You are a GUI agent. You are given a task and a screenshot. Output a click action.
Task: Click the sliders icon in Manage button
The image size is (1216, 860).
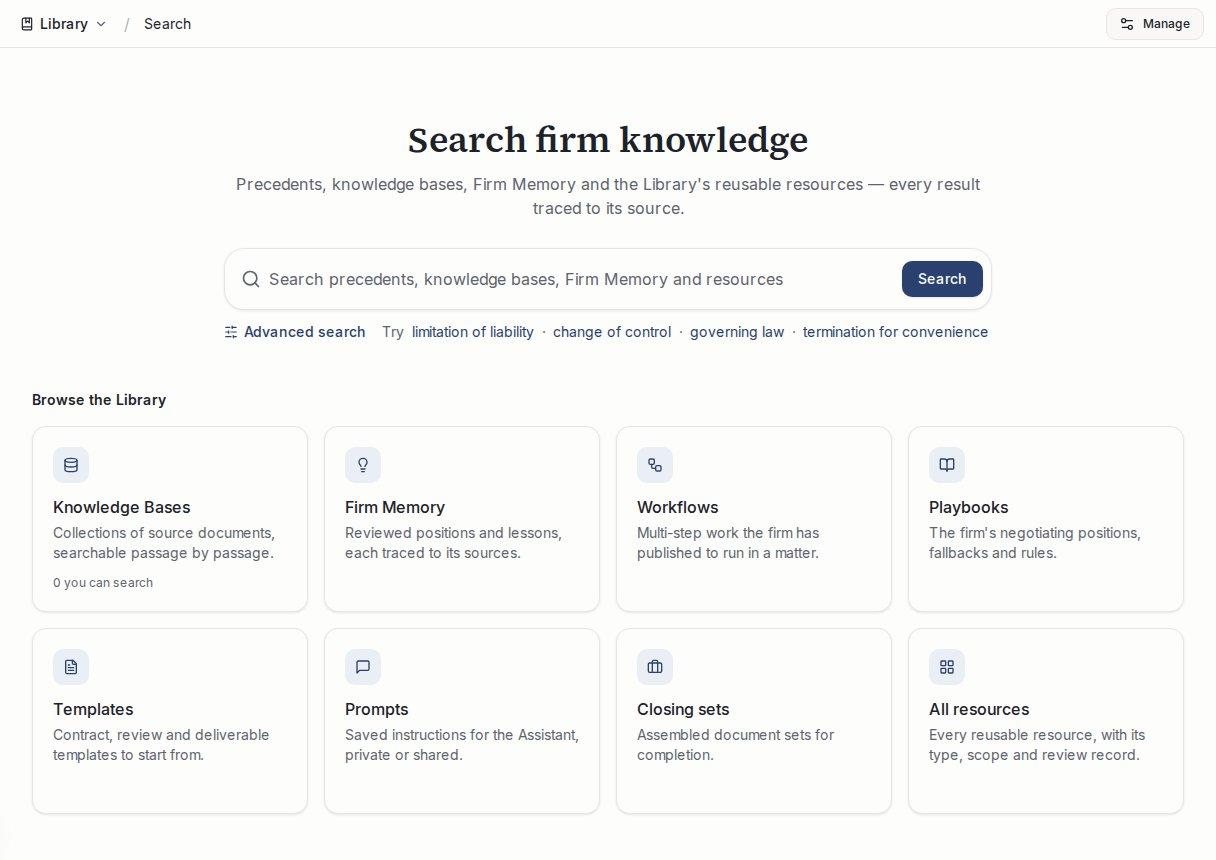click(1127, 24)
